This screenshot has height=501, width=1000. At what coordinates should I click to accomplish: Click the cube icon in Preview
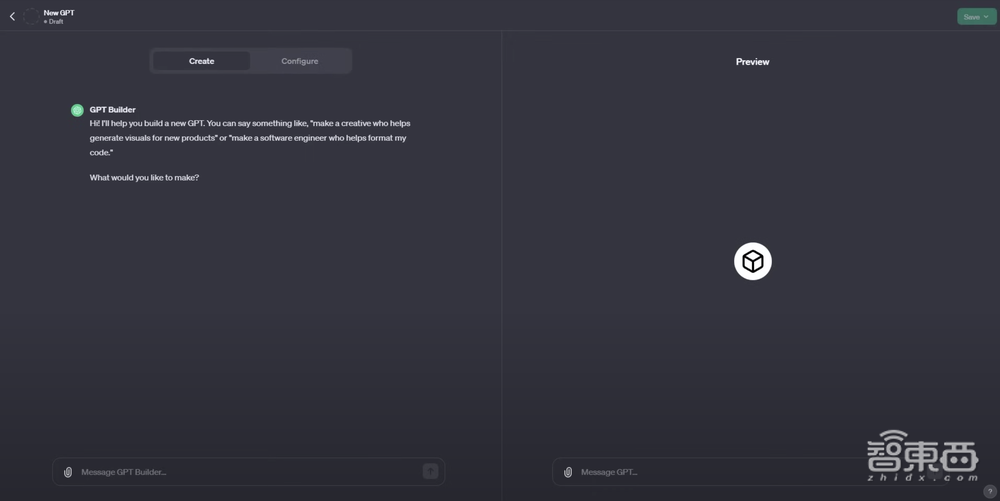click(753, 262)
